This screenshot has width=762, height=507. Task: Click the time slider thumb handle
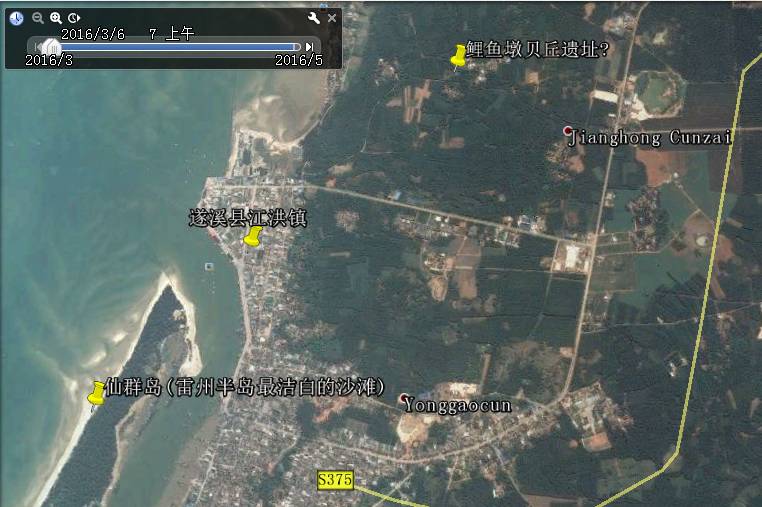tap(51, 47)
